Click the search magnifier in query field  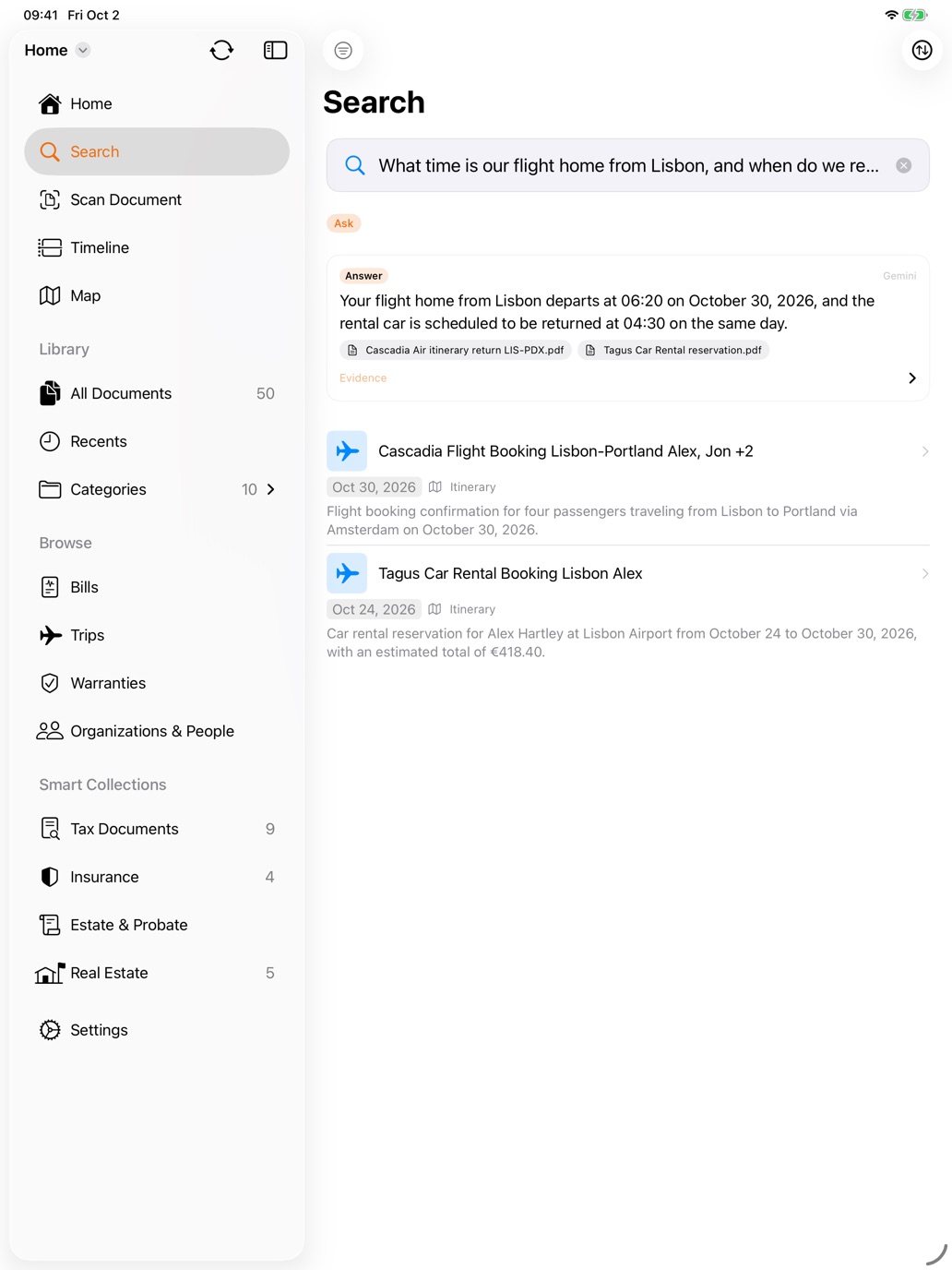[355, 165]
